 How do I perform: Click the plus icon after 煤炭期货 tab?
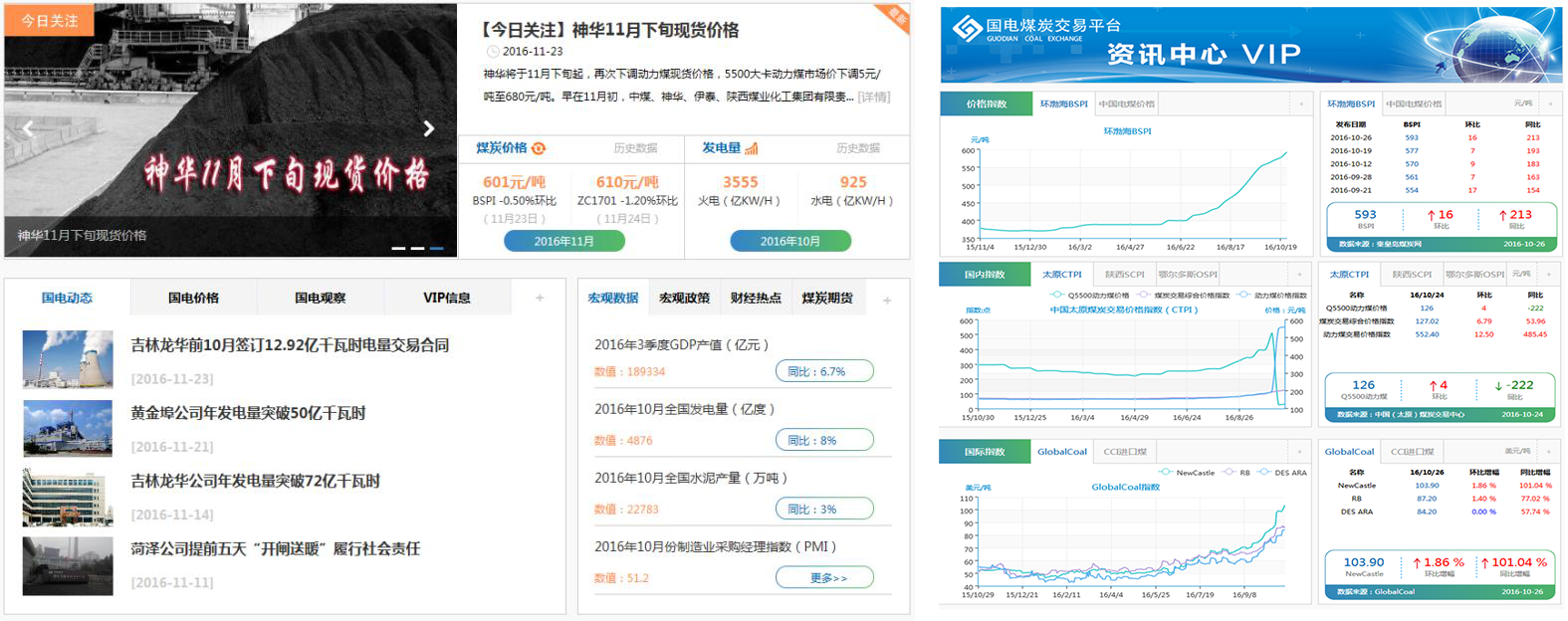[x=887, y=300]
